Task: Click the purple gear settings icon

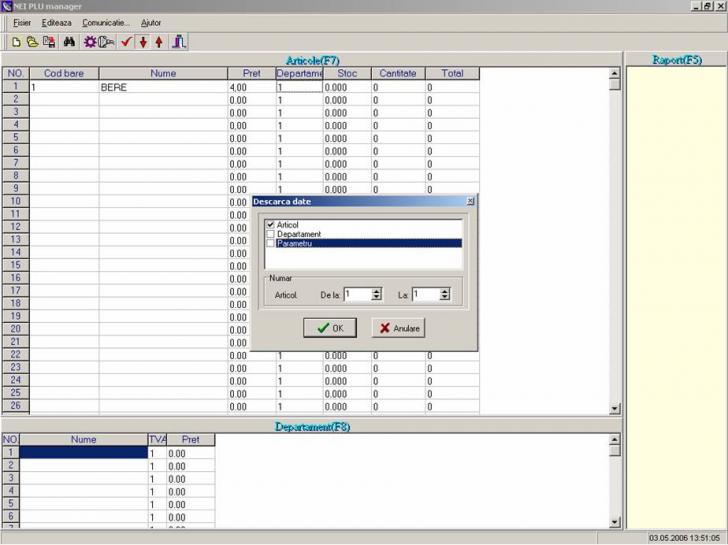Action: click(x=90, y=42)
